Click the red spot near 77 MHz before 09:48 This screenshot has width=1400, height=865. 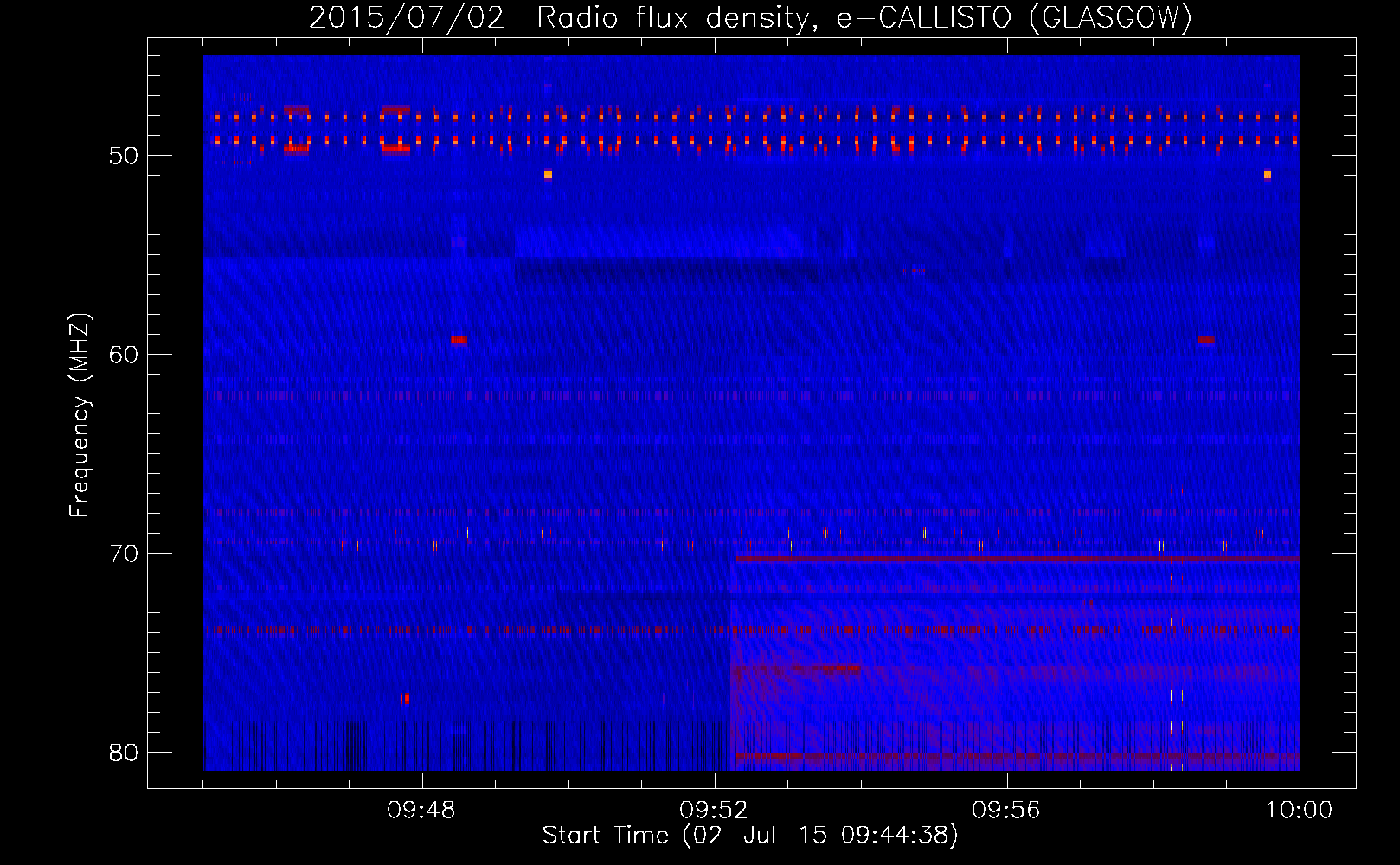point(405,698)
